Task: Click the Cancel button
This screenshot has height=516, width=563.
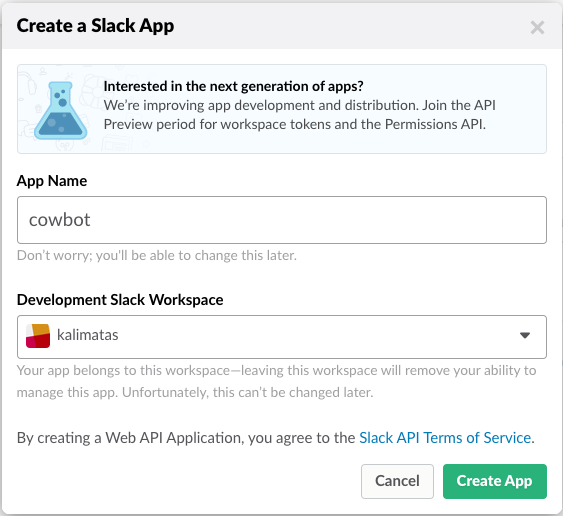Action: point(397,481)
